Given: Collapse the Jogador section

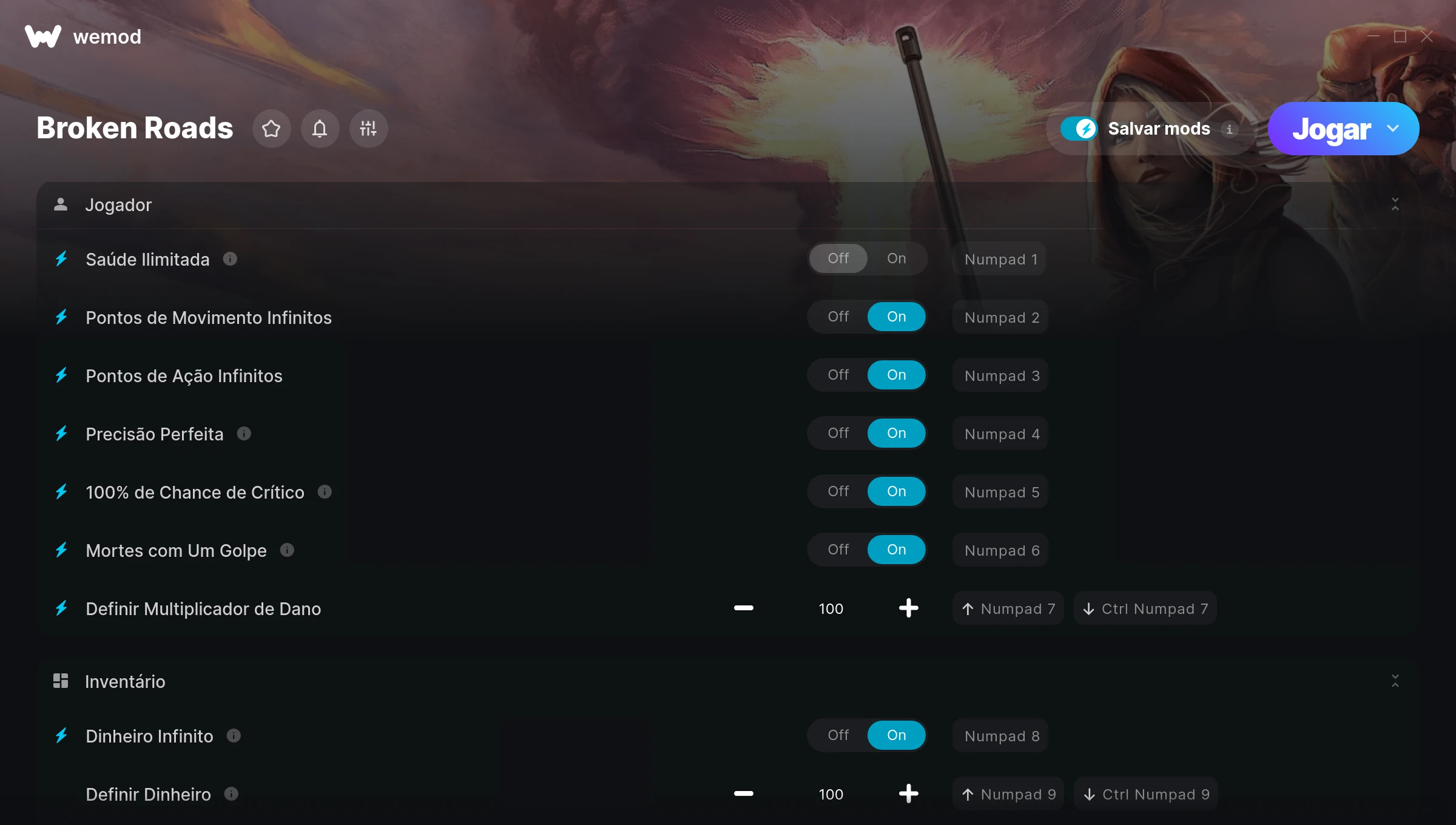Looking at the screenshot, I should point(1395,204).
